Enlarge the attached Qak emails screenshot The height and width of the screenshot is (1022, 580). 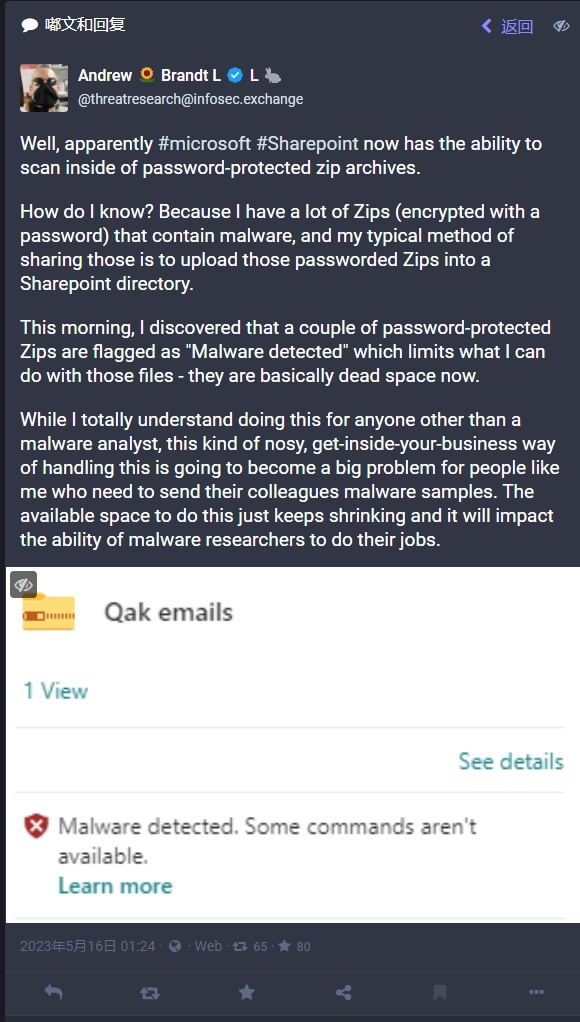pos(293,745)
